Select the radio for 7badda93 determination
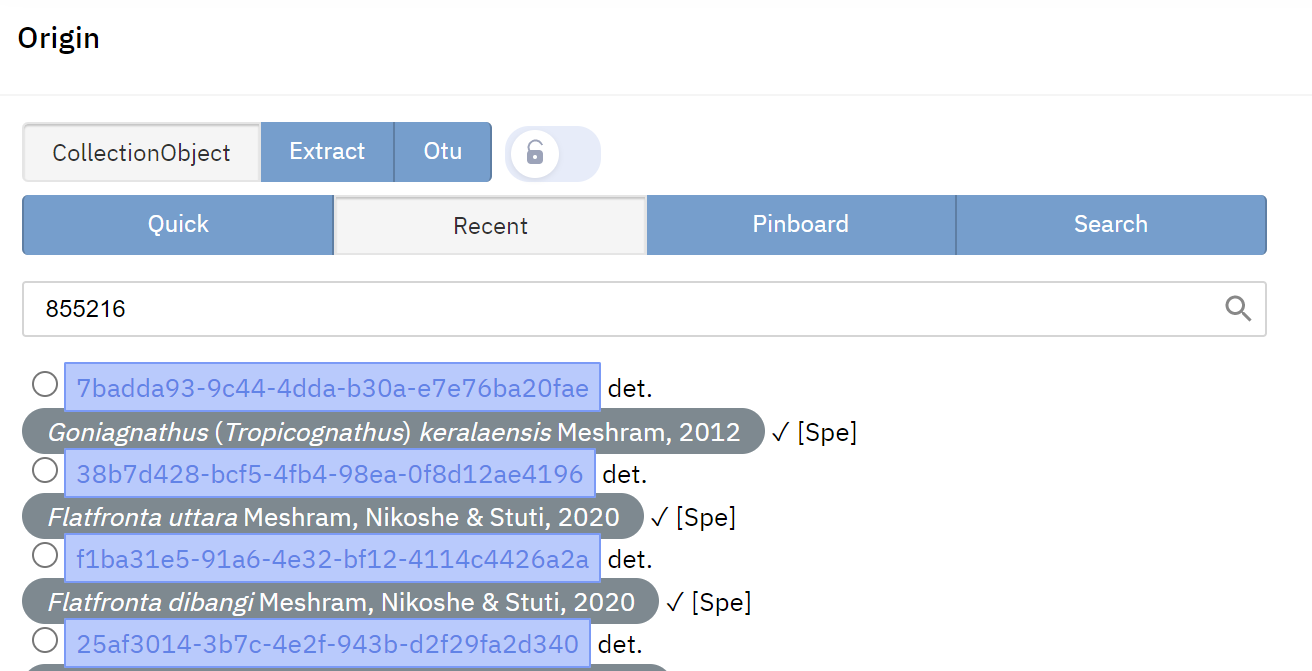The height and width of the screenshot is (671, 1312). 44,383
